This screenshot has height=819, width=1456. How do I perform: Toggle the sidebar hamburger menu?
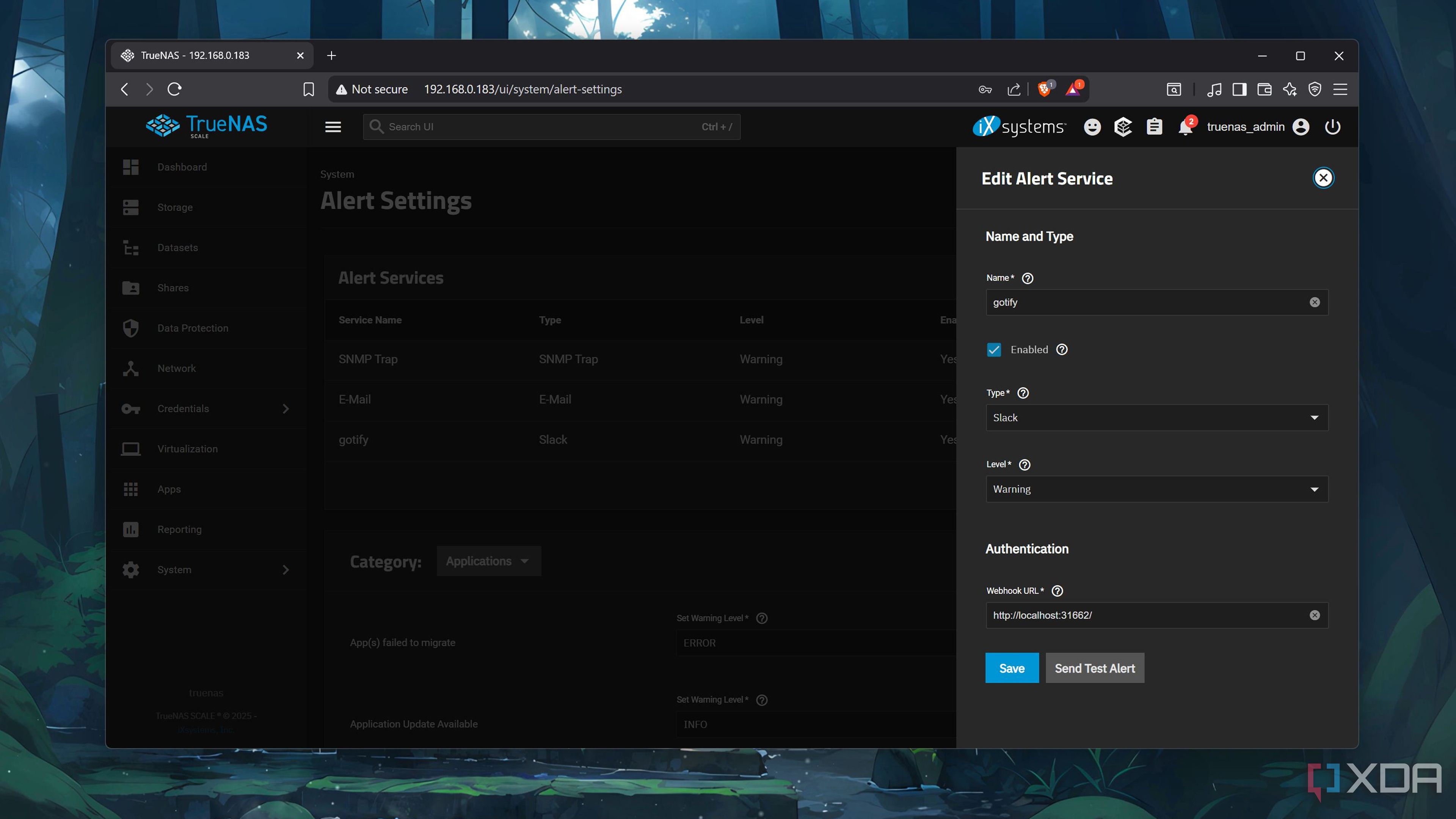(333, 127)
